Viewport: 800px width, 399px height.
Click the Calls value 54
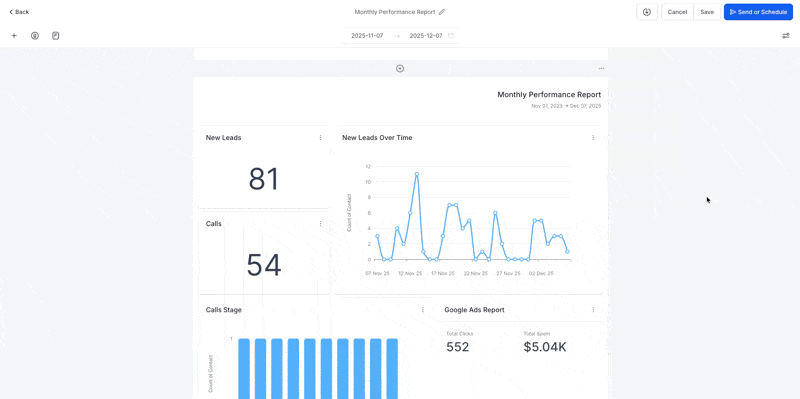point(264,265)
